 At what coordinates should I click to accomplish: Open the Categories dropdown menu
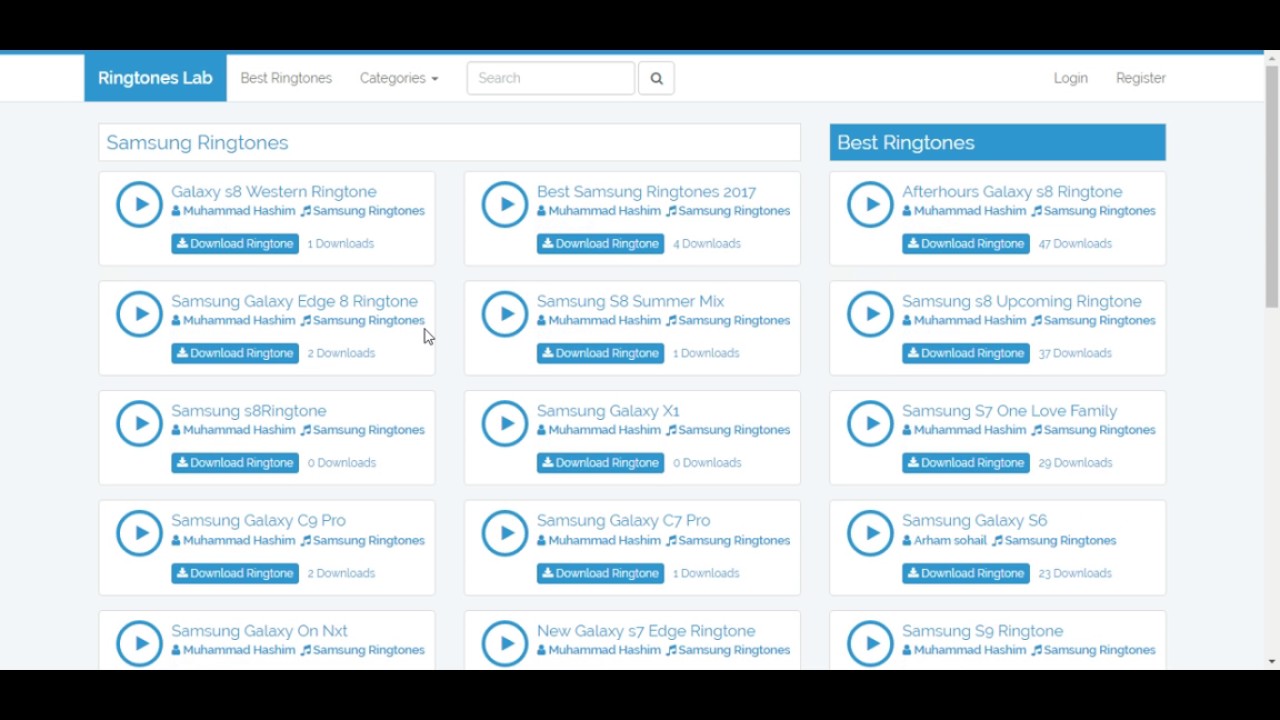tap(399, 78)
